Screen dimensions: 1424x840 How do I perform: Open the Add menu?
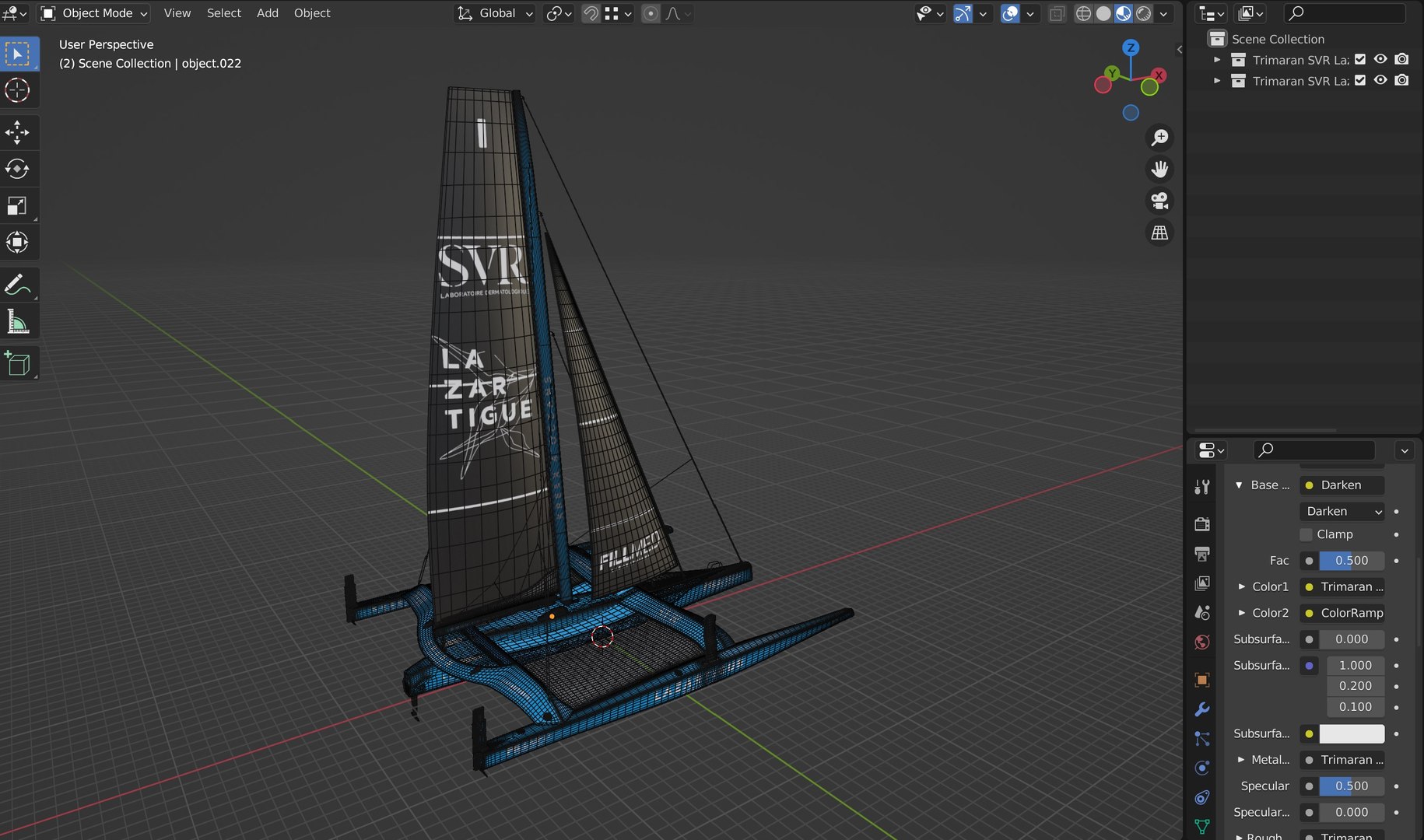pyautogui.click(x=268, y=13)
